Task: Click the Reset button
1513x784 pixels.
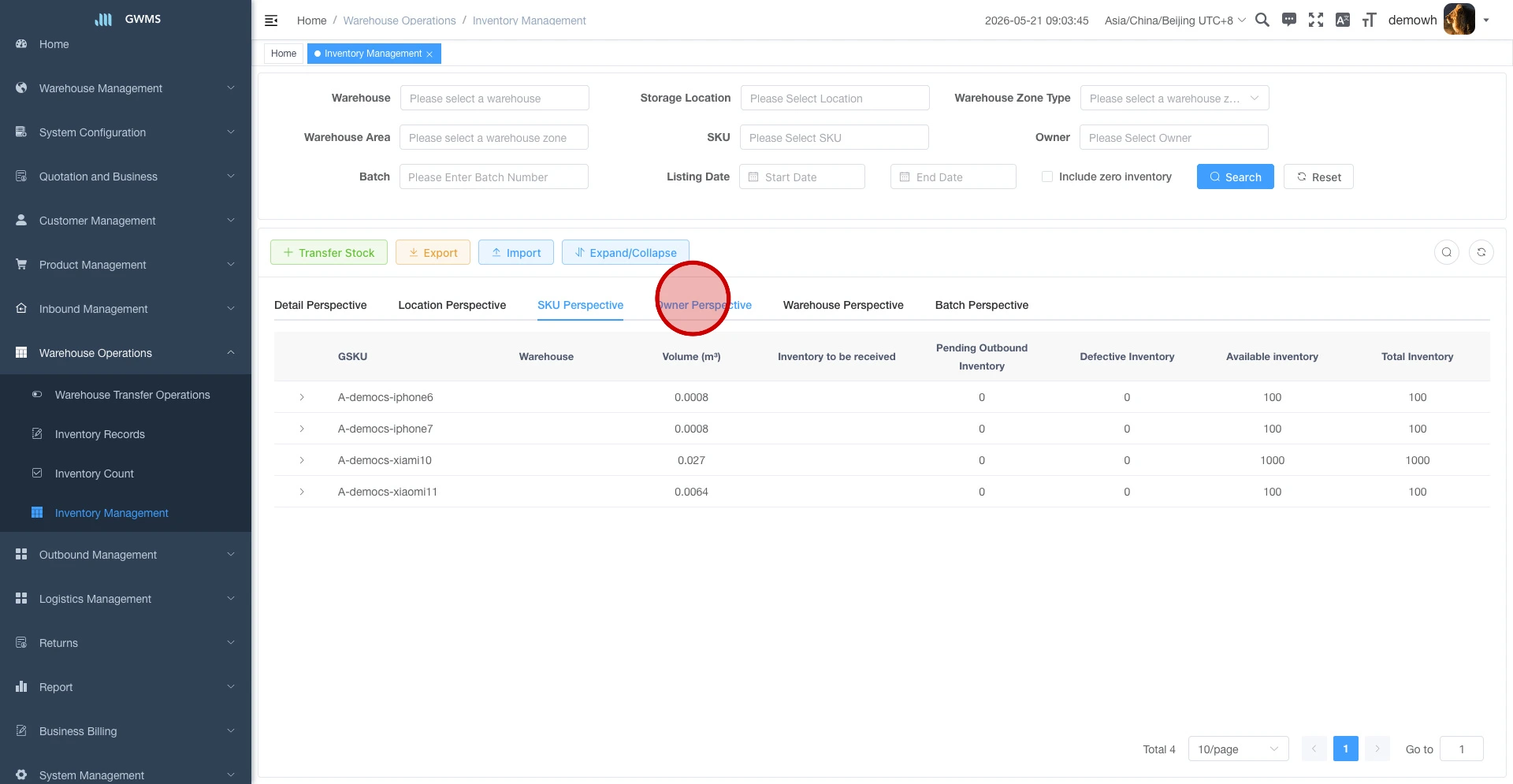Action: pos(1318,176)
